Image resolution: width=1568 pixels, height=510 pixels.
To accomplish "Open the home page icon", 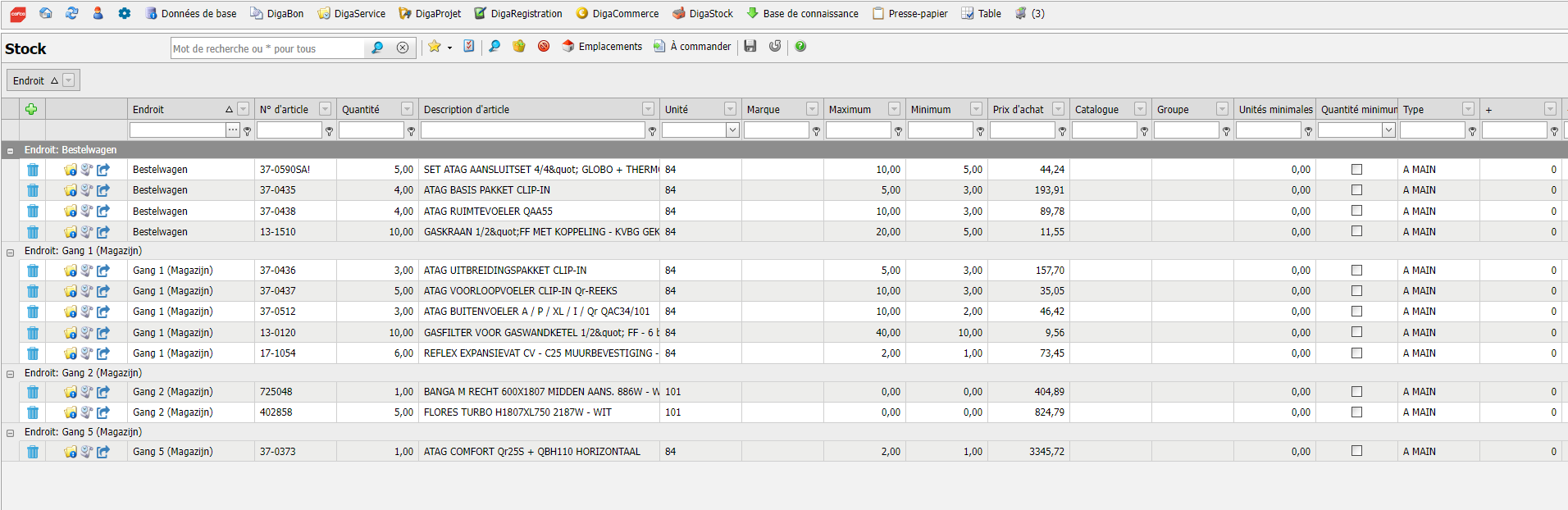I will click(46, 13).
